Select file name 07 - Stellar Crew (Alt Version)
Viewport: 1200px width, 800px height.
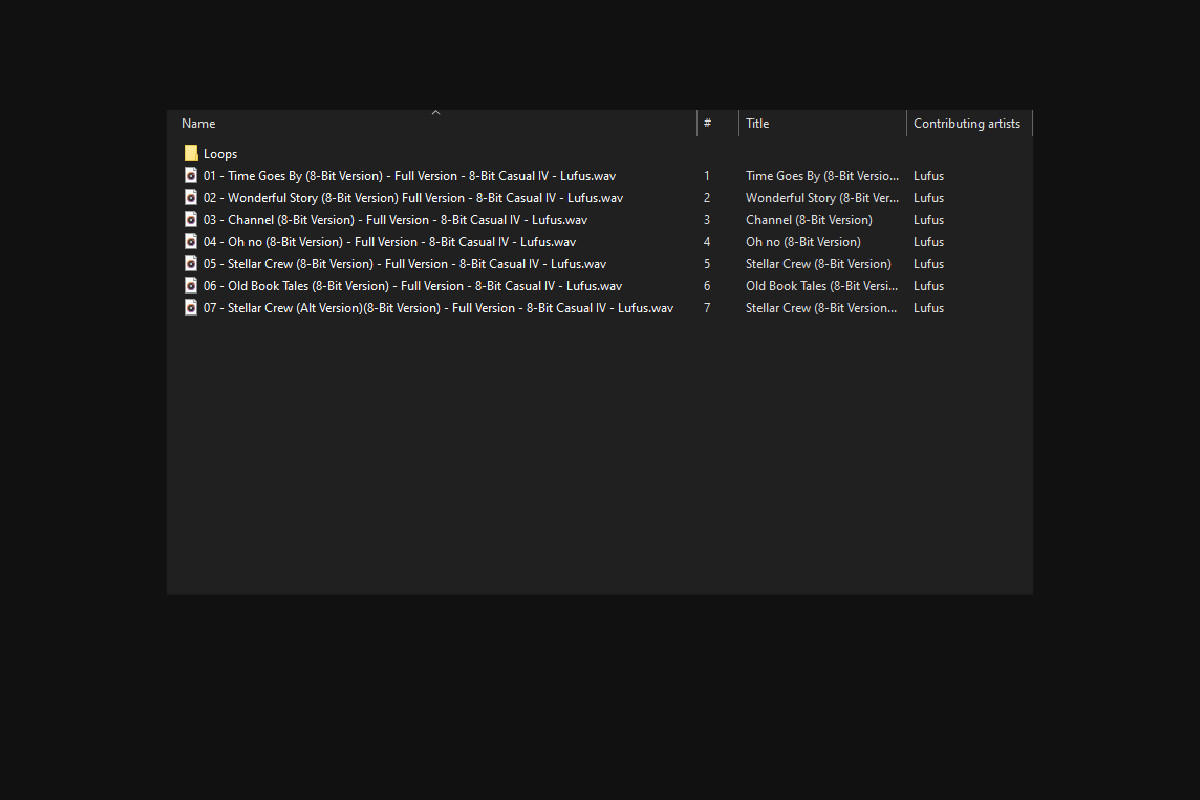[438, 308]
